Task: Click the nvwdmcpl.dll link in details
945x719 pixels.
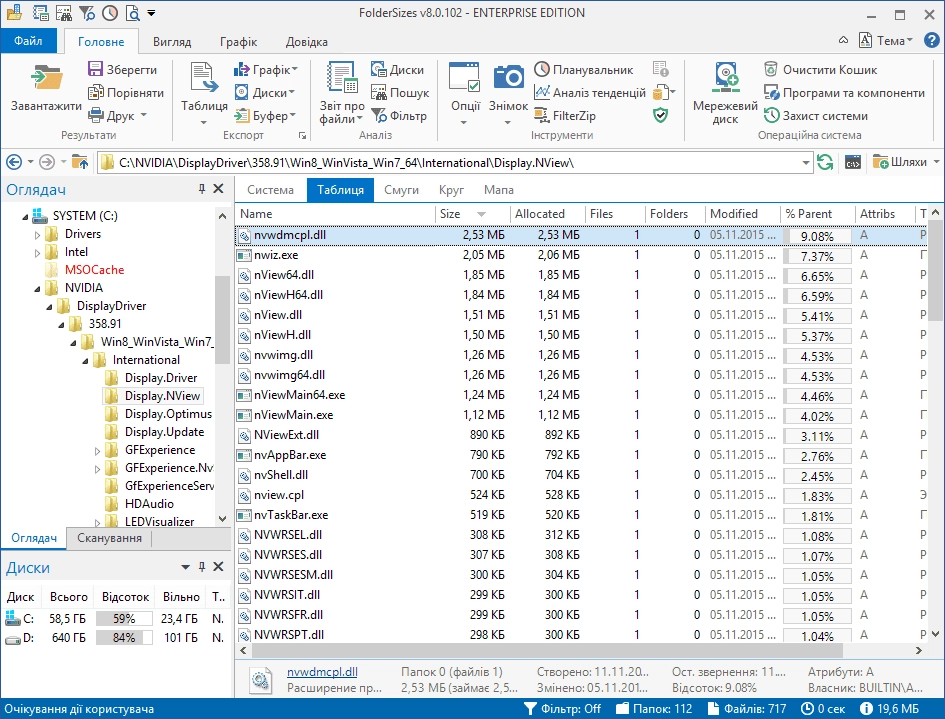Action: pos(322,671)
